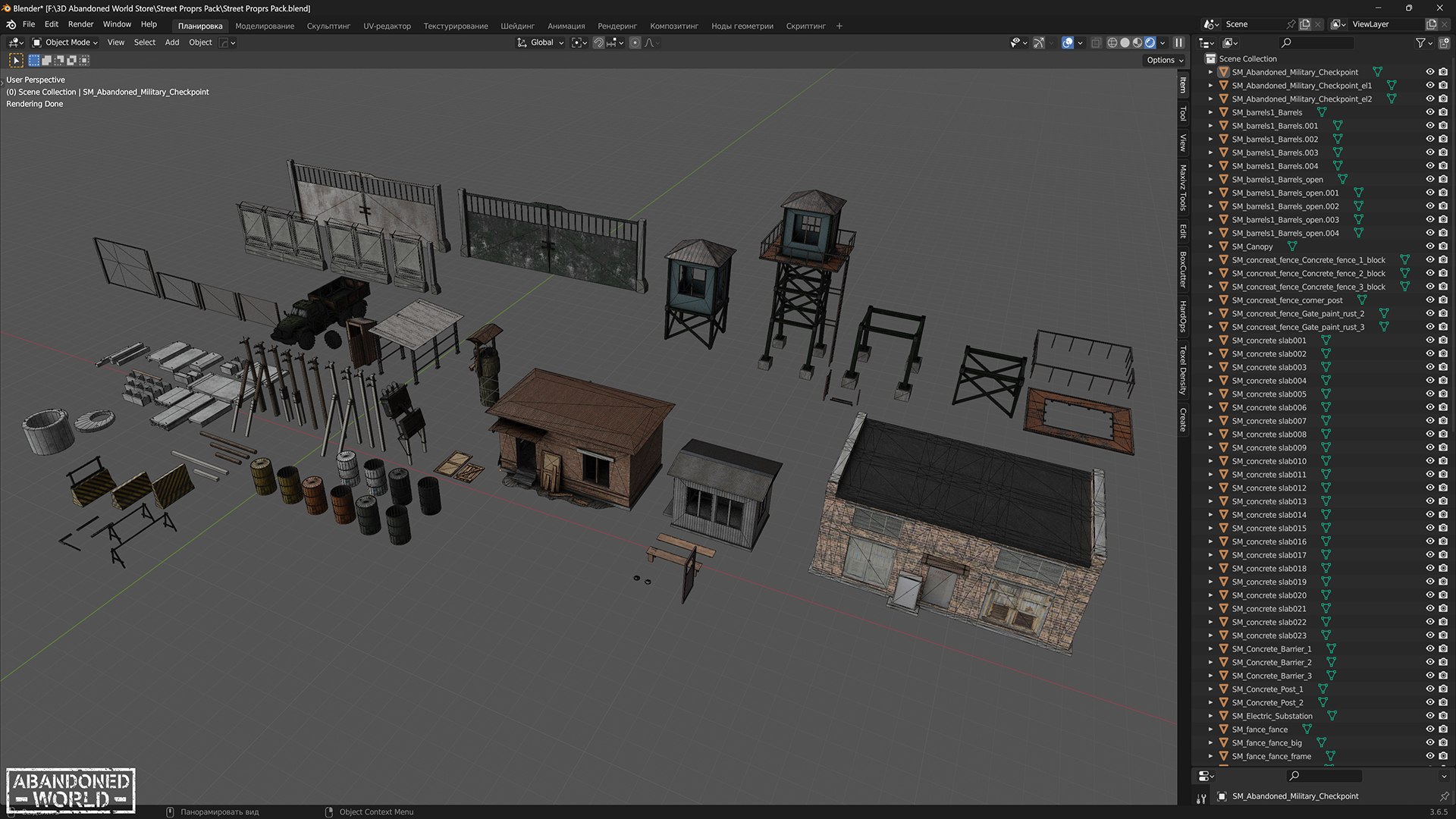The height and width of the screenshot is (819, 1456).
Task: Set selection mode to new selection
Action: pos(34,60)
